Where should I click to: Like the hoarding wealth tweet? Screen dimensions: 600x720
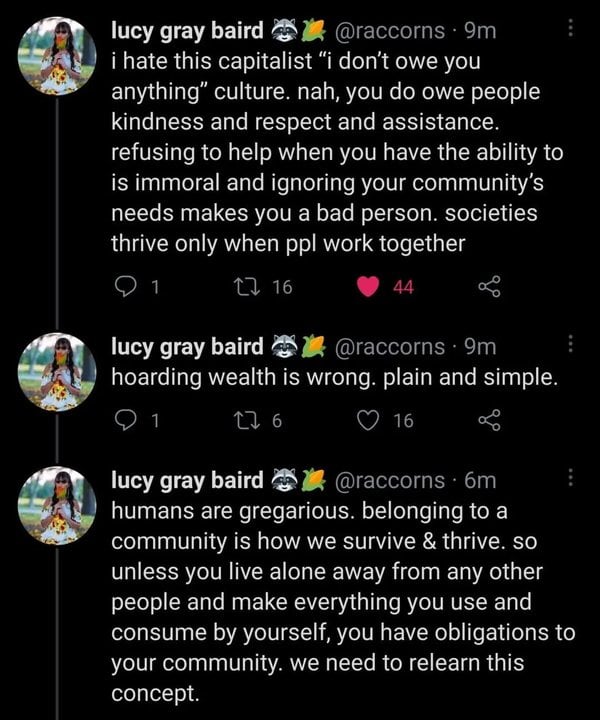(369, 421)
